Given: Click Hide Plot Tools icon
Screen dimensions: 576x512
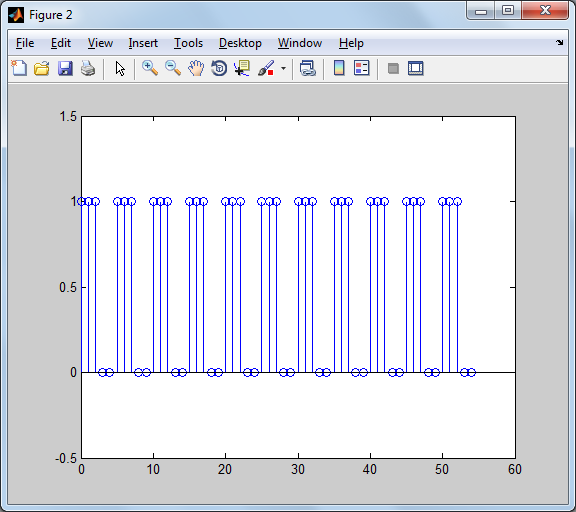Looking at the screenshot, I should coord(393,68).
